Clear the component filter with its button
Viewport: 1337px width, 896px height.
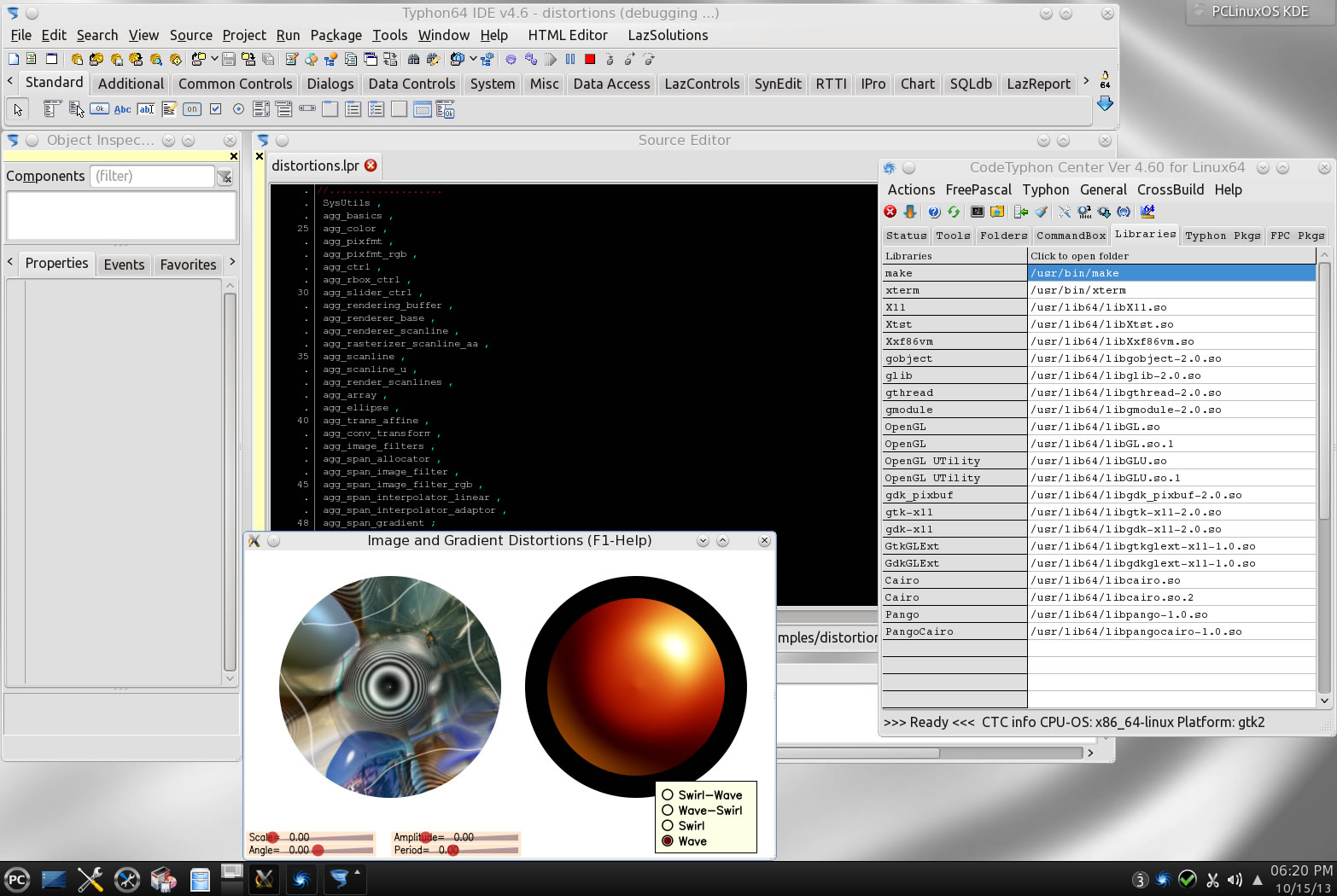pyautogui.click(x=225, y=177)
